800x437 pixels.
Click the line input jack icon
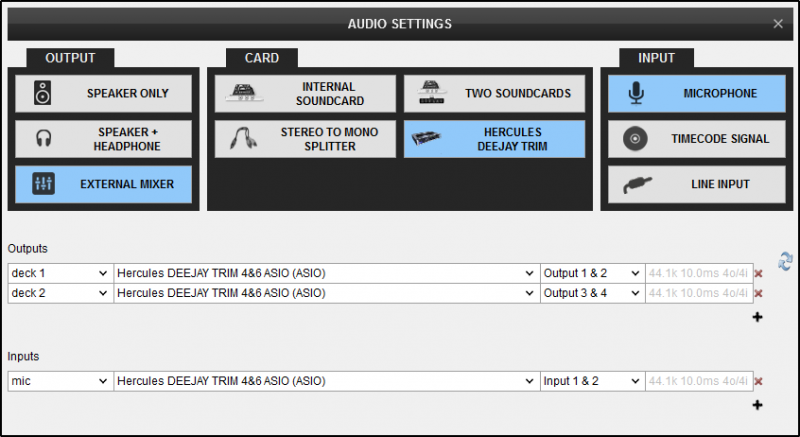pyautogui.click(x=637, y=185)
